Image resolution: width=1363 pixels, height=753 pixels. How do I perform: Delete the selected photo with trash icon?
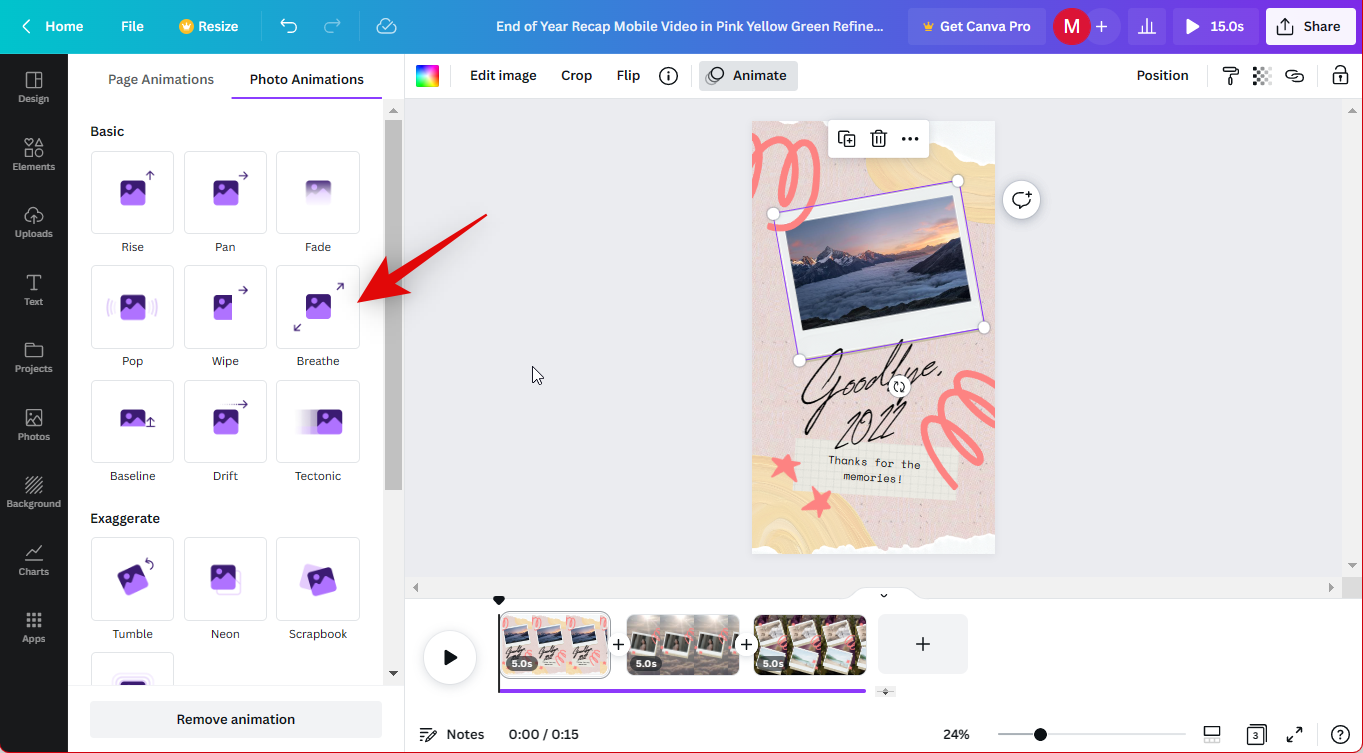click(878, 139)
